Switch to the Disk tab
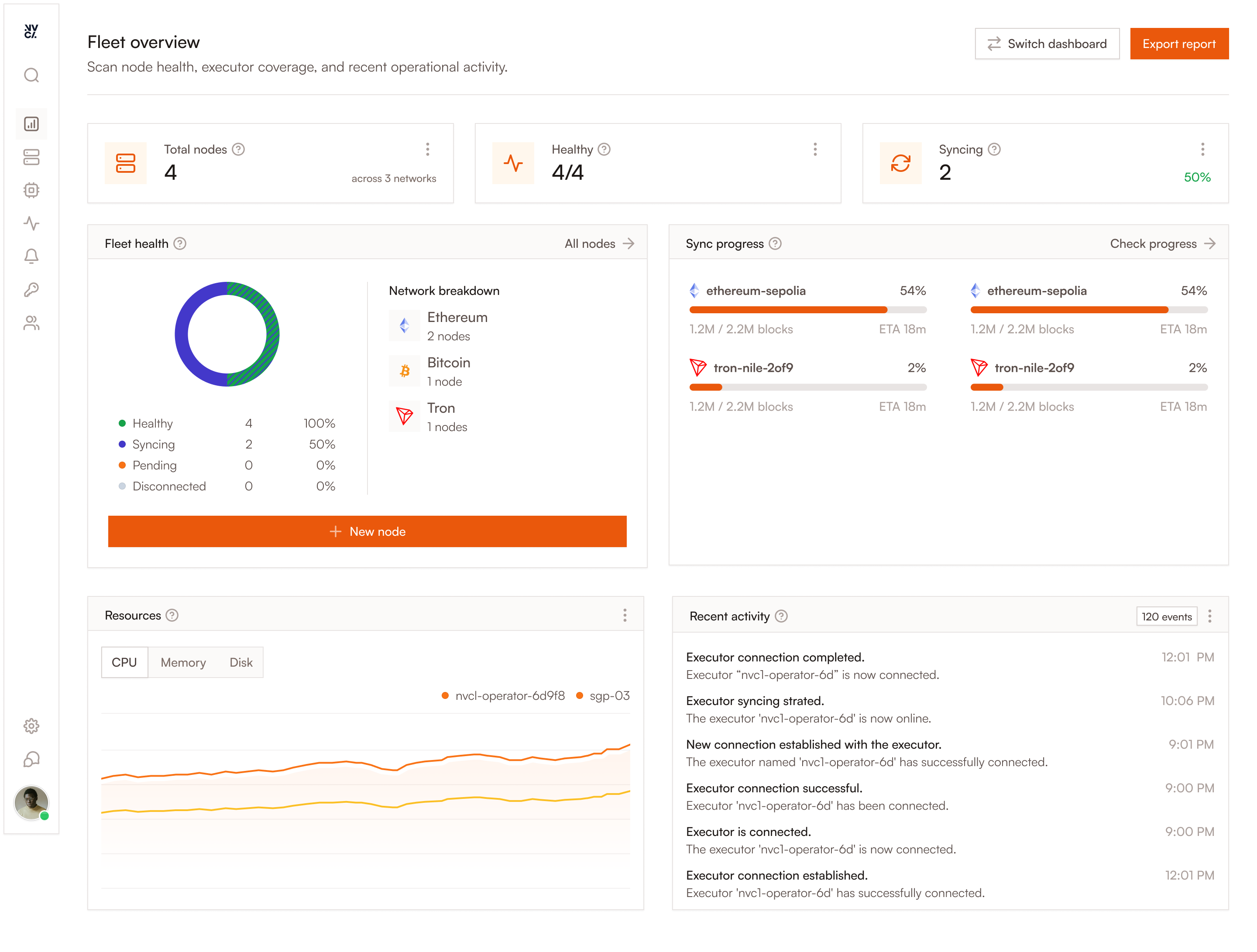The height and width of the screenshot is (952, 1257). click(241, 662)
